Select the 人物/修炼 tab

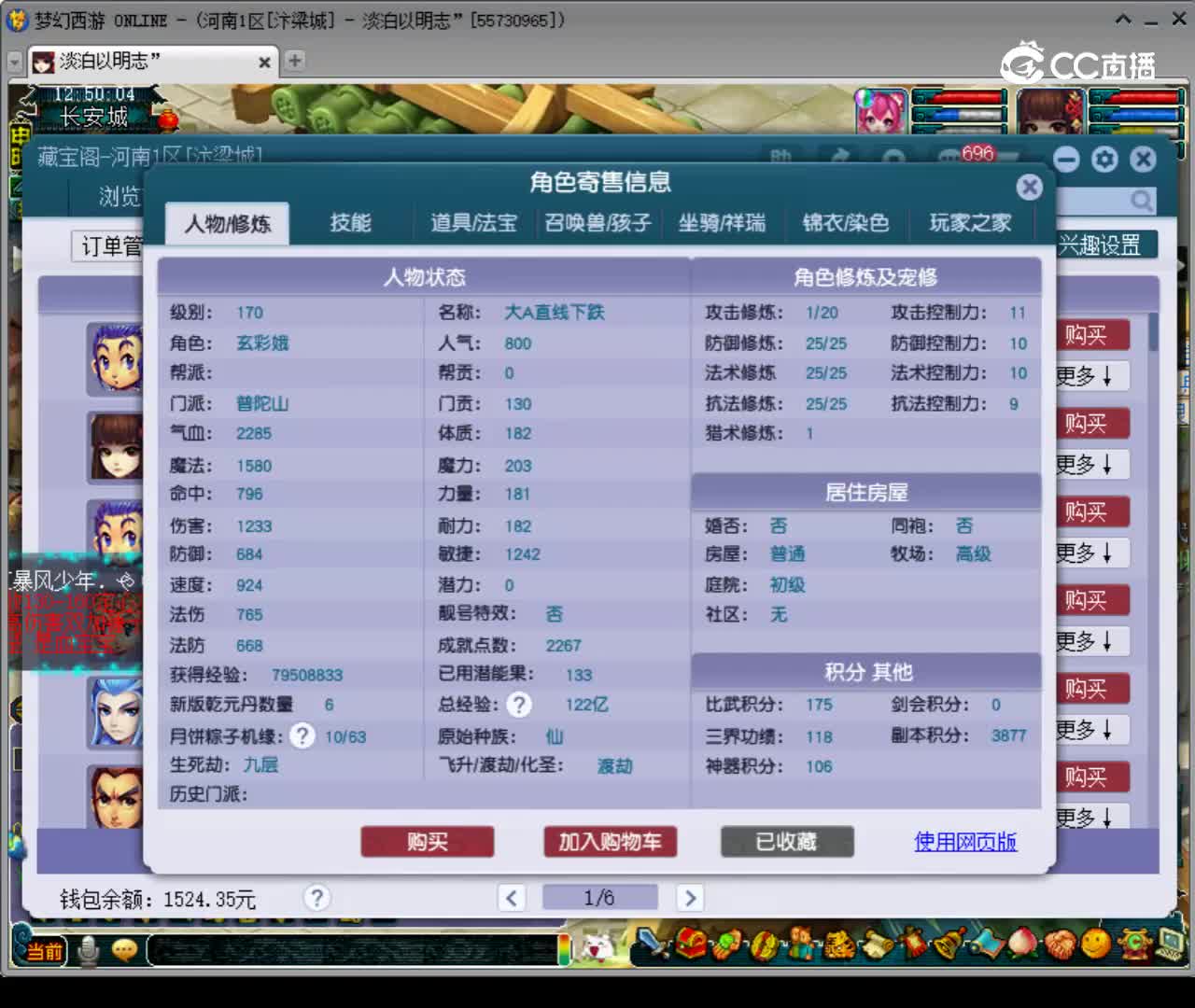click(227, 223)
